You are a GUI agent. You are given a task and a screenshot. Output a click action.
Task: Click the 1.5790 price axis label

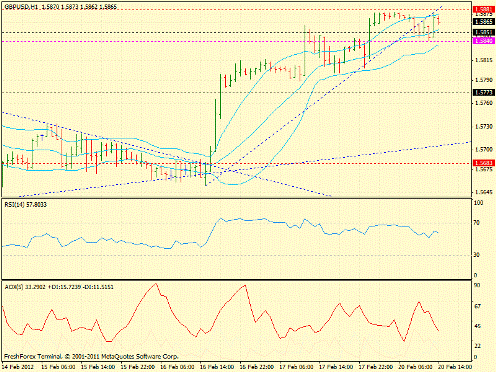click(483, 80)
